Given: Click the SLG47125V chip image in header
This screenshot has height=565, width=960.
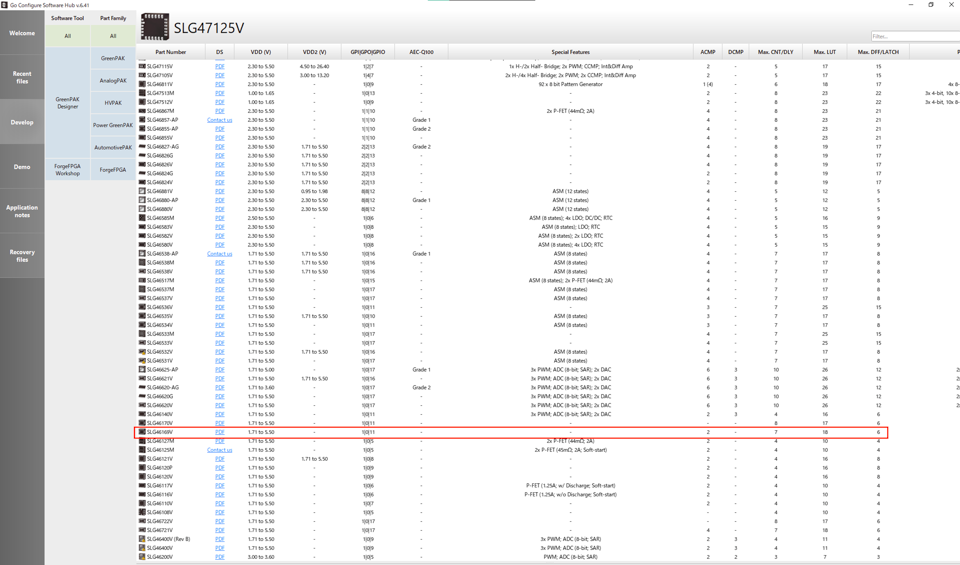Looking at the screenshot, I should tap(155, 27).
